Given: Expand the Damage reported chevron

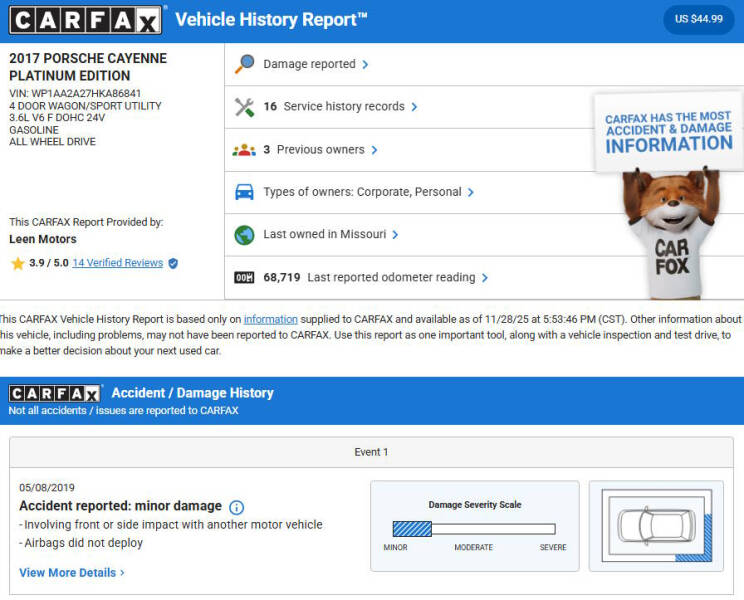Looking at the screenshot, I should (365, 64).
